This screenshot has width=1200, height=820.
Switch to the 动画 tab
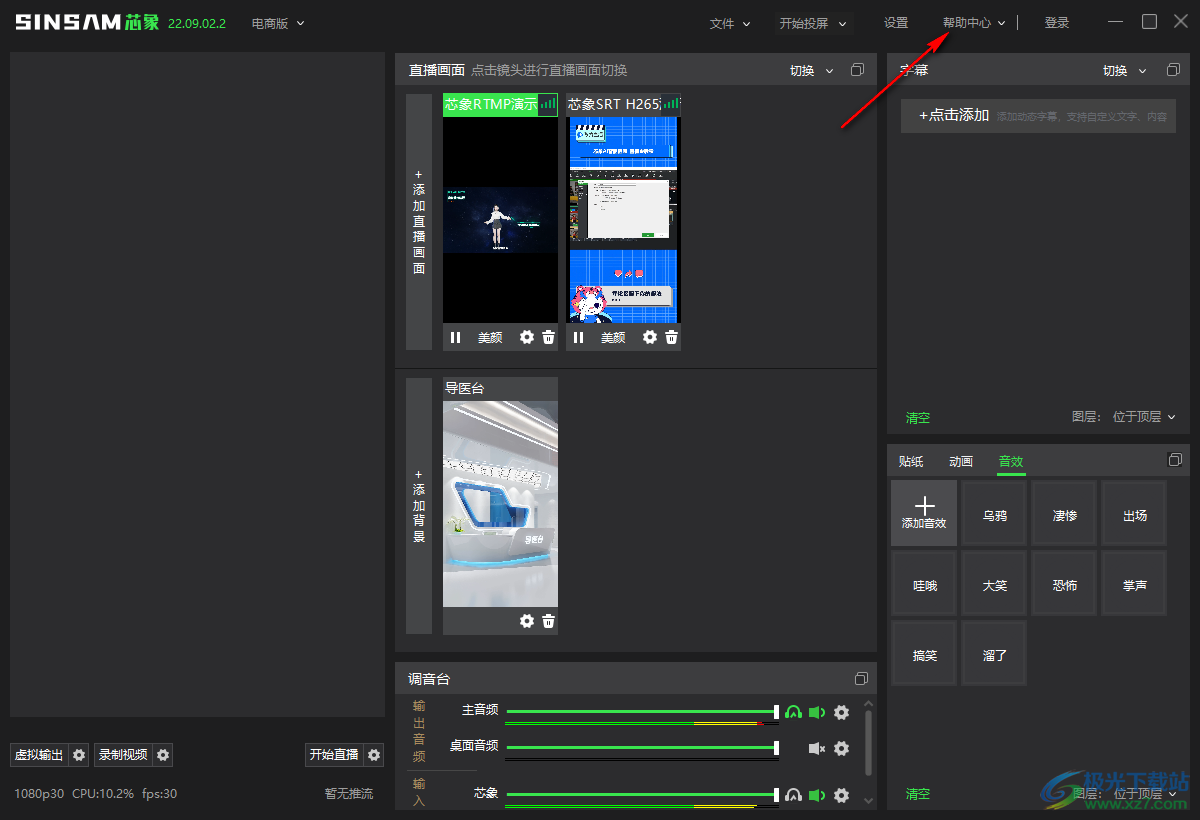pos(961,461)
